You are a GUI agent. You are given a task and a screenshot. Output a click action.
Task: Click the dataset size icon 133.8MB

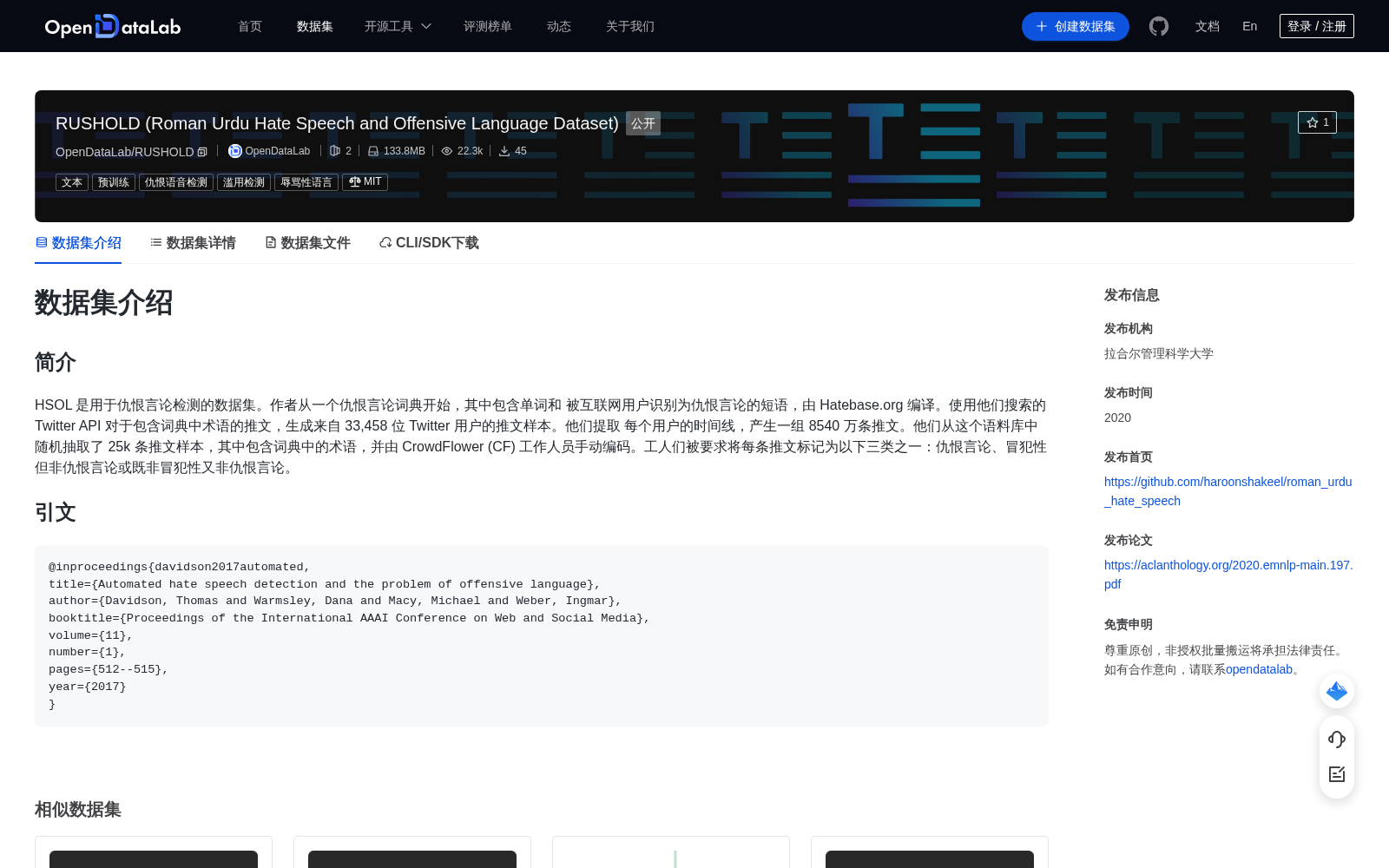[373, 151]
